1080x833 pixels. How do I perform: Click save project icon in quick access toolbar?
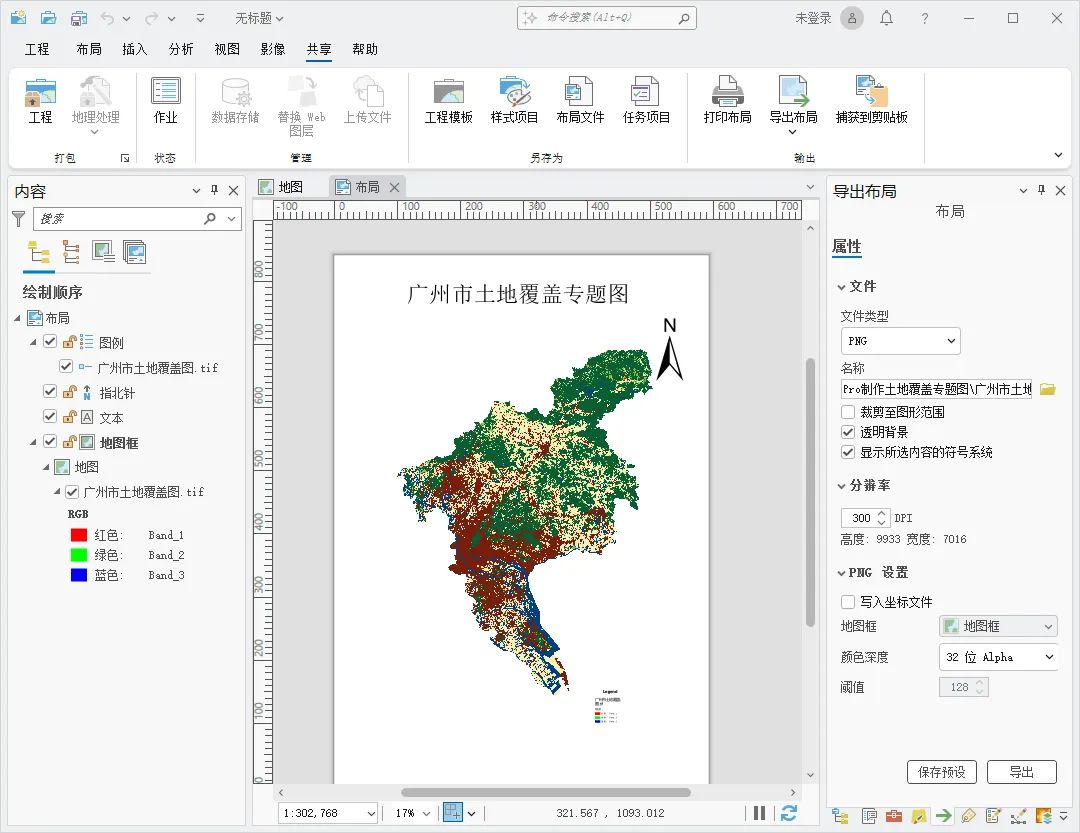(x=79, y=18)
